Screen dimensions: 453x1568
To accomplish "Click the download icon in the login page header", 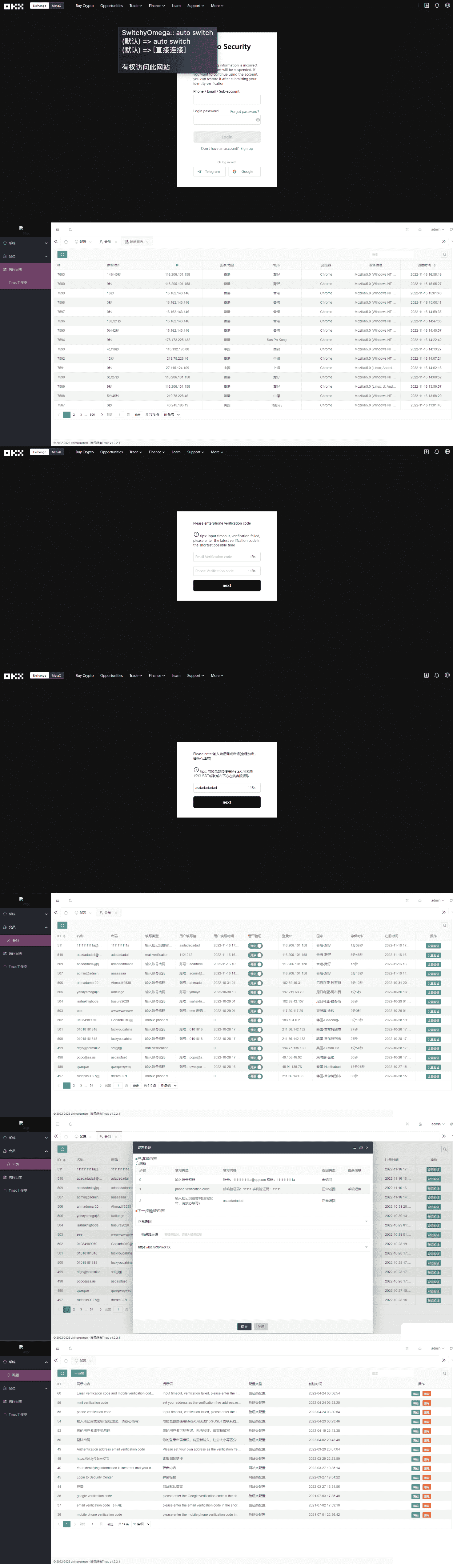I will click(426, 6).
